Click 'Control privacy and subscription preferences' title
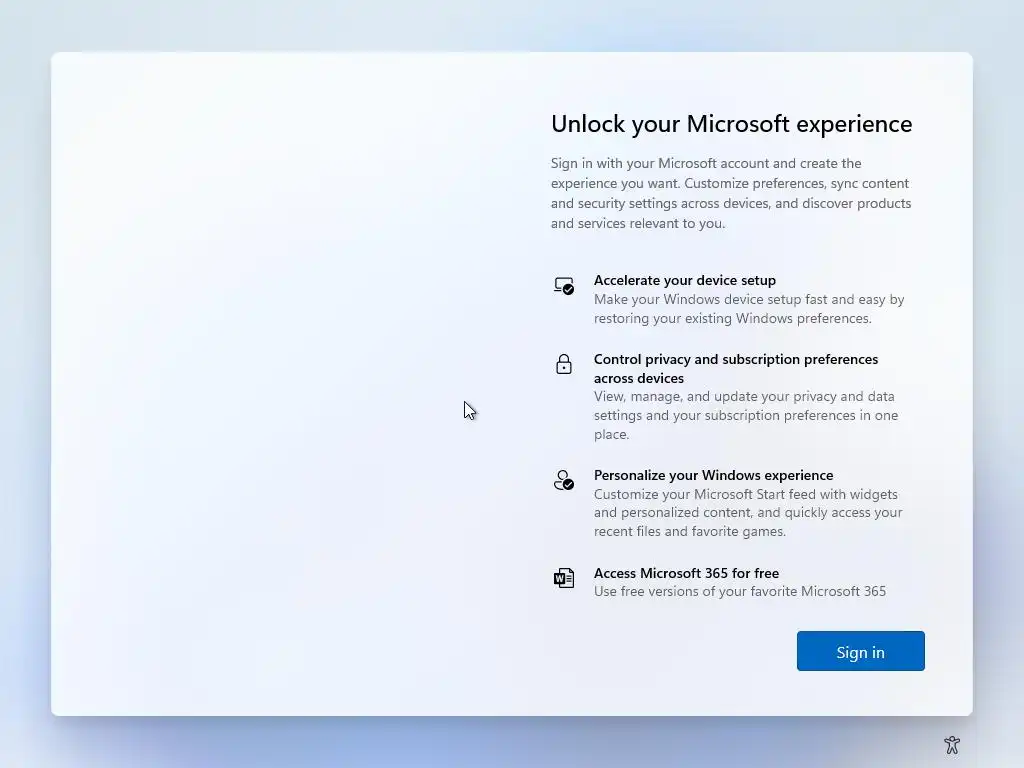Screen dimensions: 1024x768 pos(736,368)
